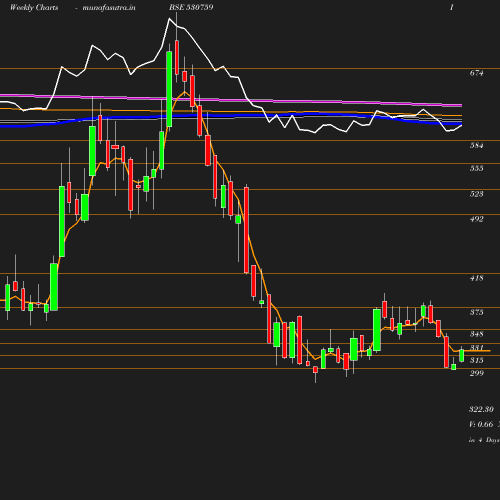This screenshot has height=500, width=500.
Task: Click the 315 price level label
Action: pyautogui.click(x=476, y=360)
